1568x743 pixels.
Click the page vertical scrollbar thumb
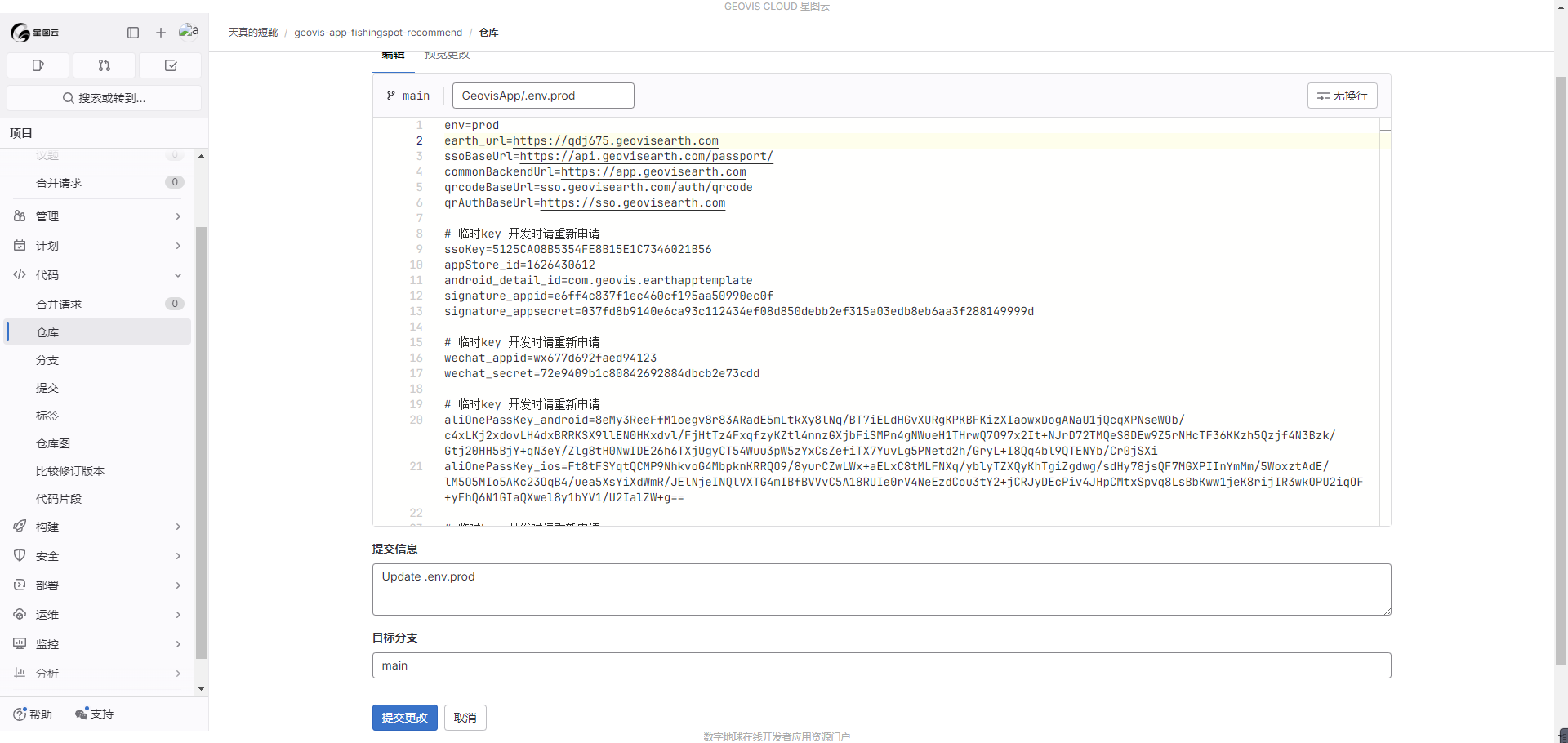click(x=1561, y=371)
